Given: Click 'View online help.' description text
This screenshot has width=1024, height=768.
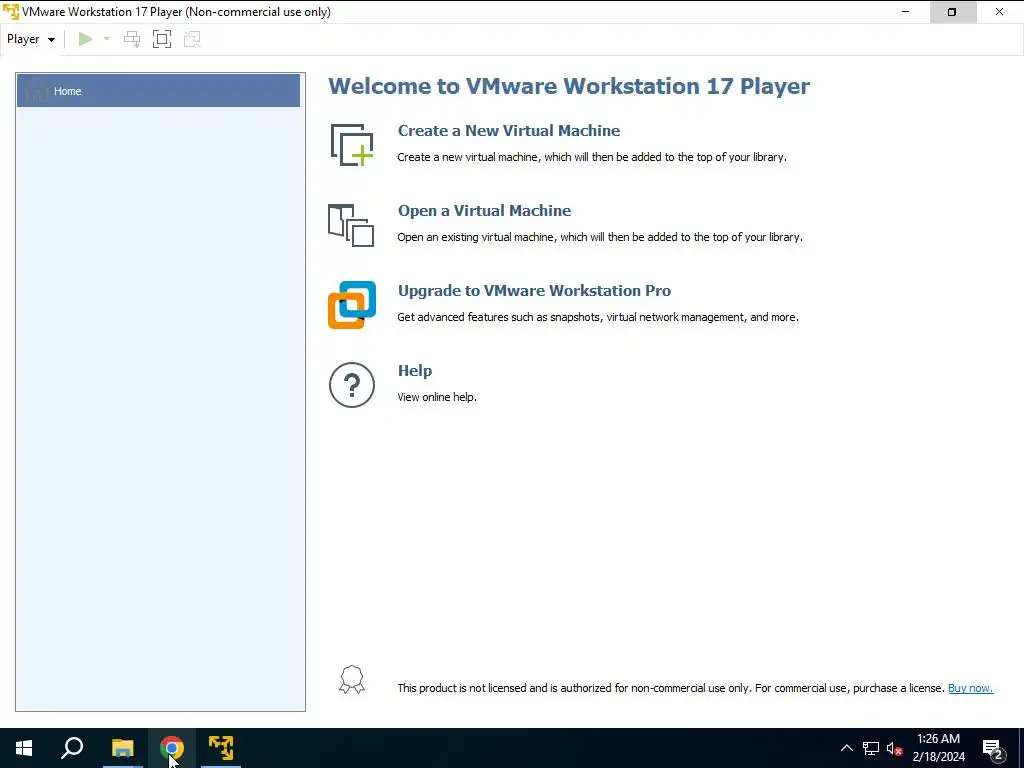Looking at the screenshot, I should click(x=437, y=397).
